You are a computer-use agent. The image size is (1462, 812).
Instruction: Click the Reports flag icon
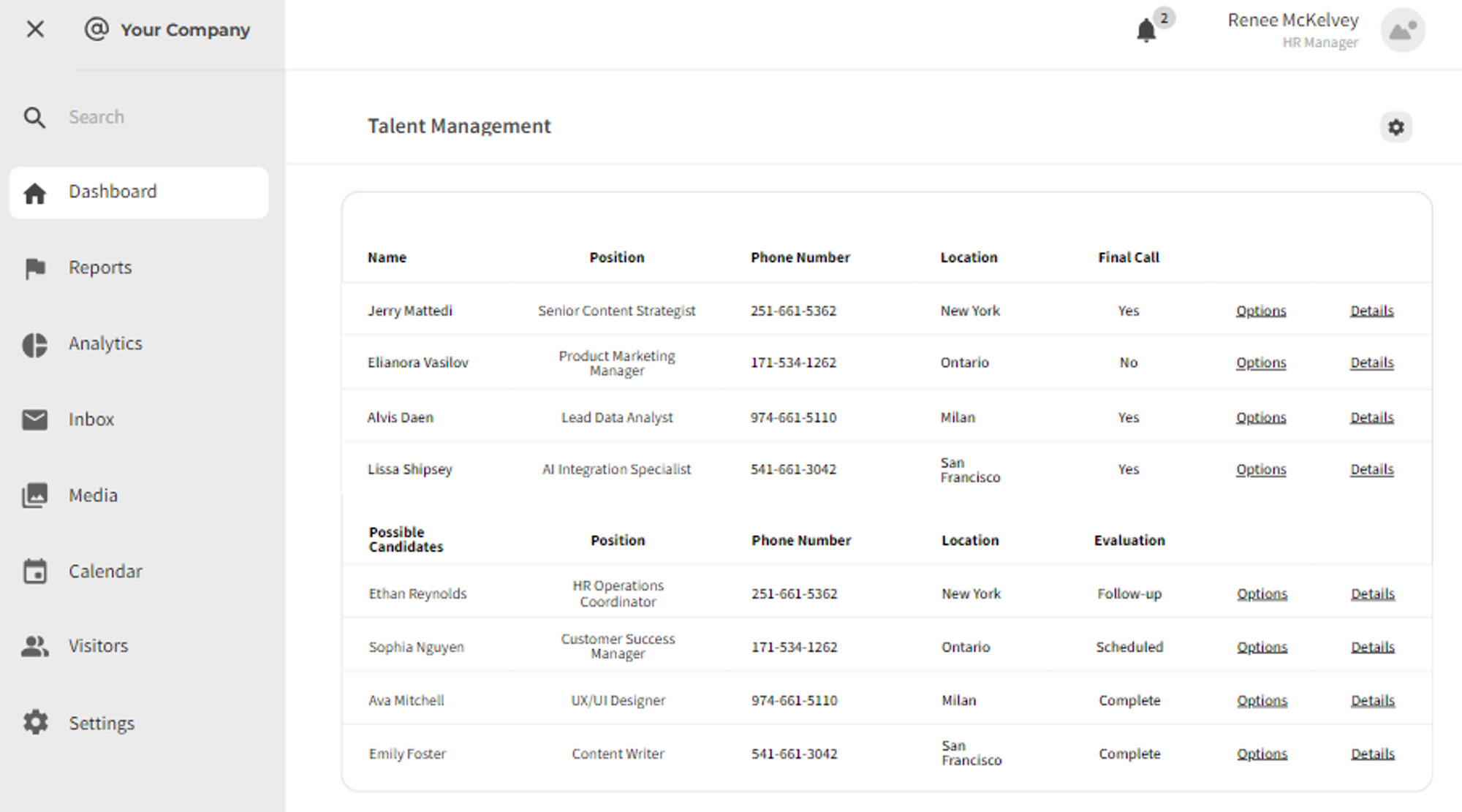(34, 268)
